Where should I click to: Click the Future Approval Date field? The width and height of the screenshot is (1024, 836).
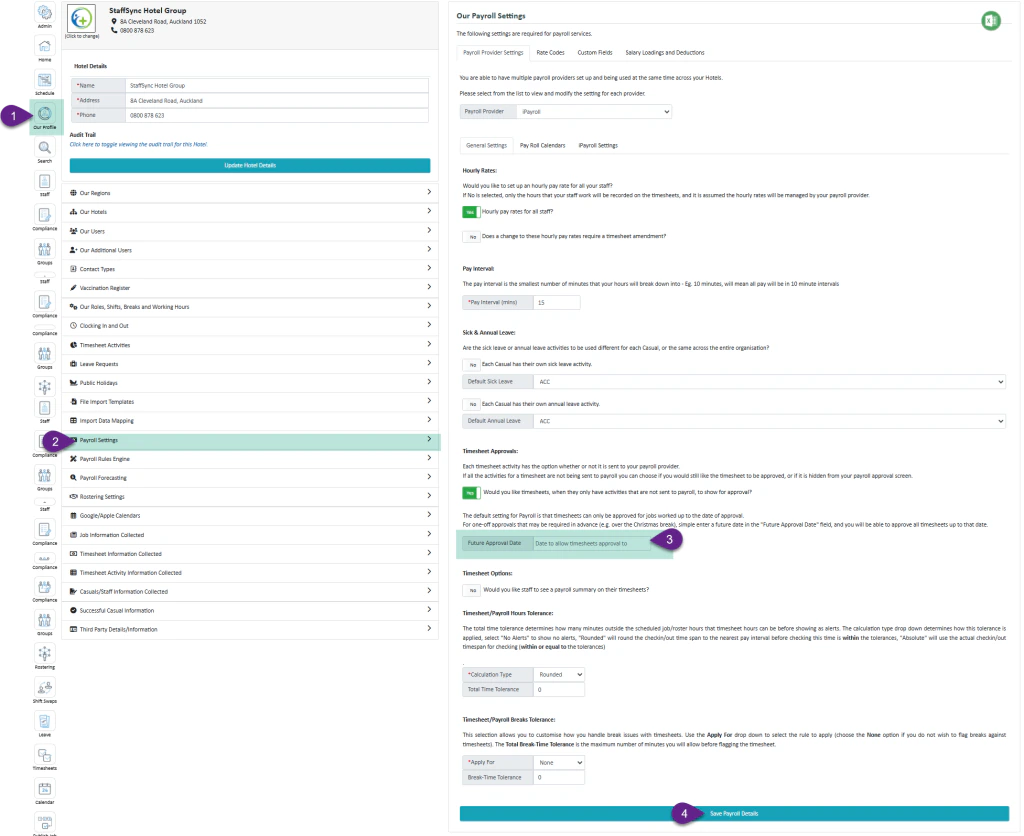pos(592,543)
